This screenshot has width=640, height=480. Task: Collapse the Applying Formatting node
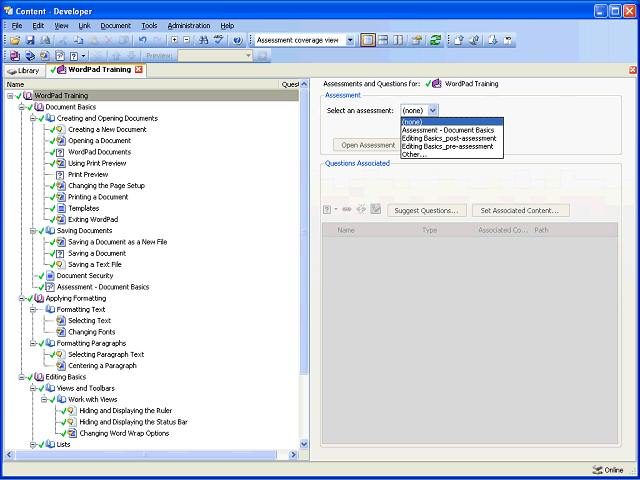pyautogui.click(x=21, y=298)
